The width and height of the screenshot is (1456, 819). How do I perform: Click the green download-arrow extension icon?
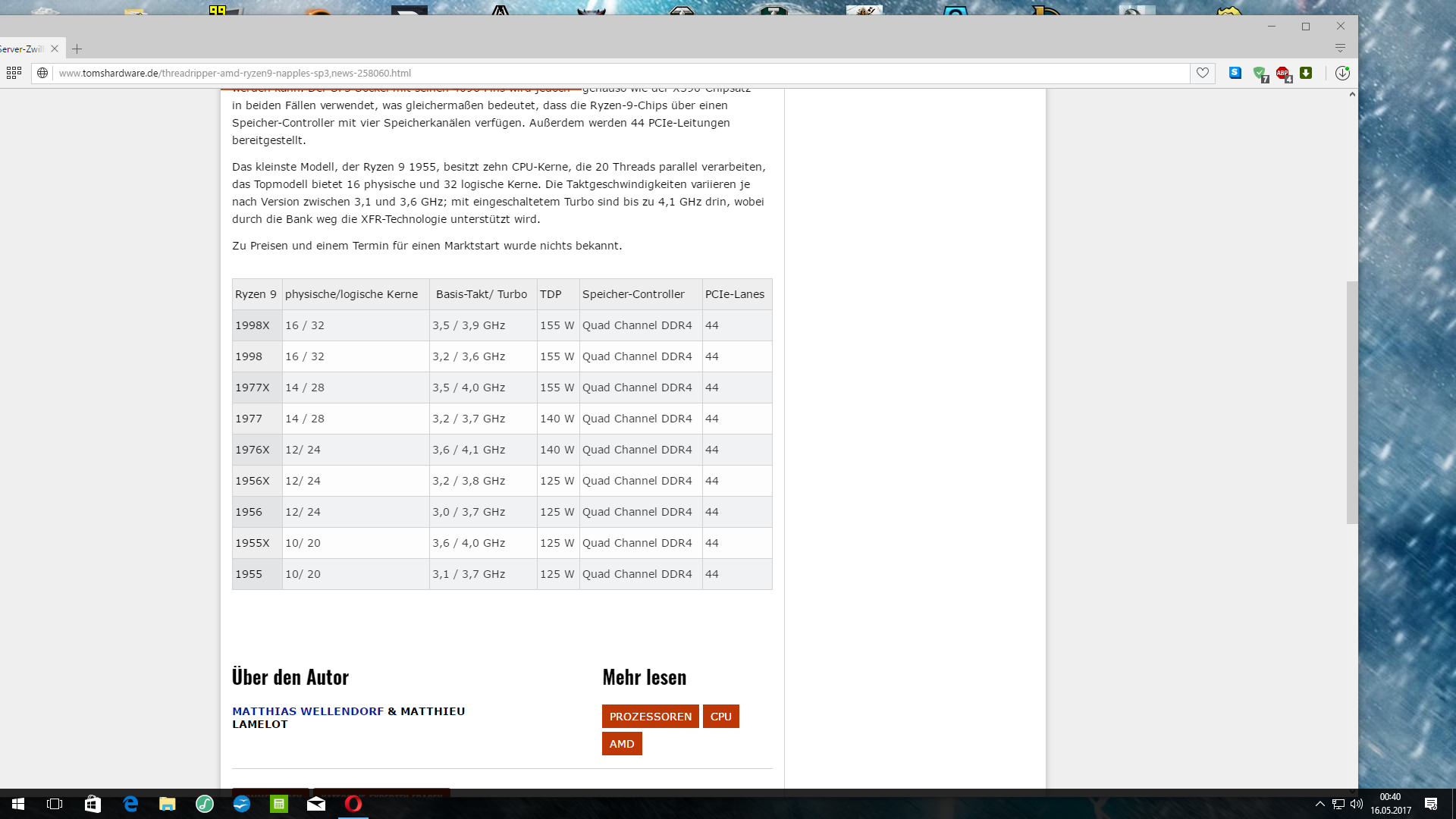coord(1306,73)
